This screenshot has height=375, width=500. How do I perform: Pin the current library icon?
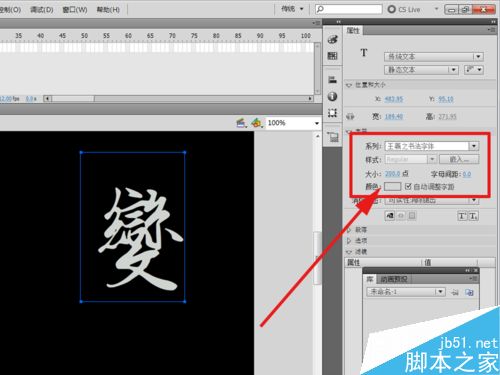tap(455, 292)
